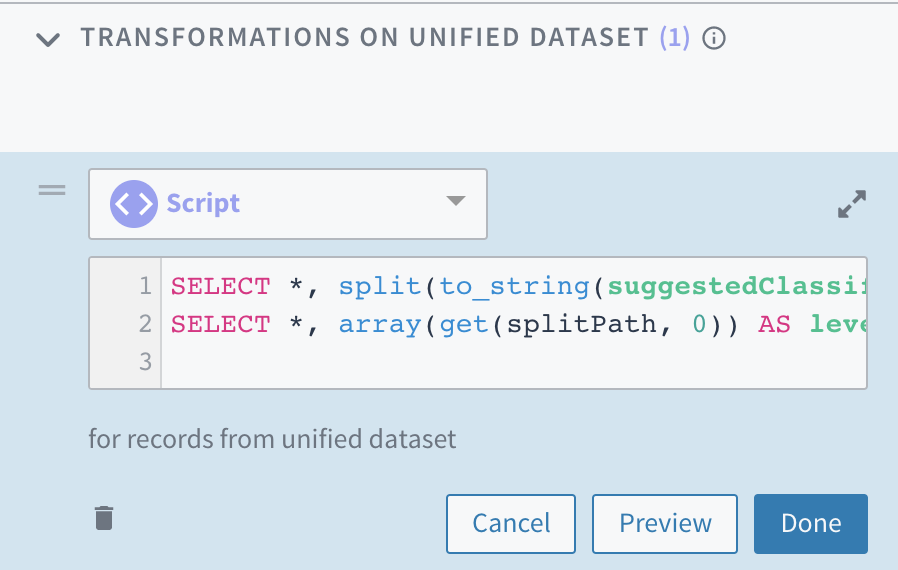Click the 'to_string' function name in line 1
898x570 pixels.
(514, 286)
